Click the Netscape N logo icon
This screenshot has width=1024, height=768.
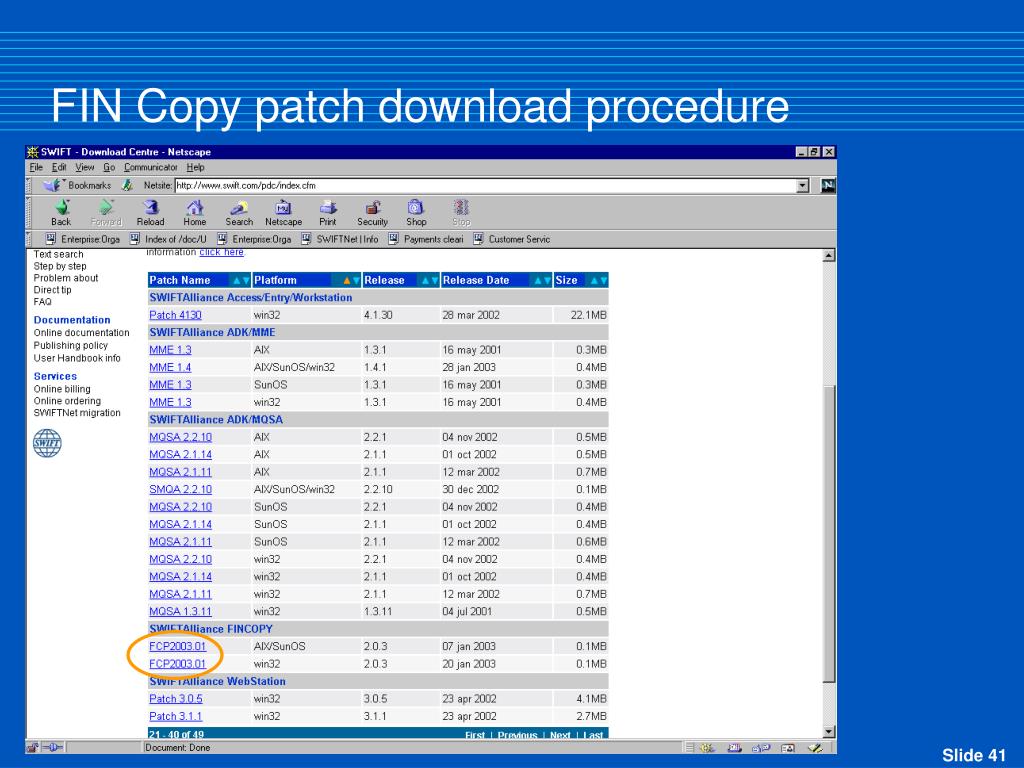(827, 185)
